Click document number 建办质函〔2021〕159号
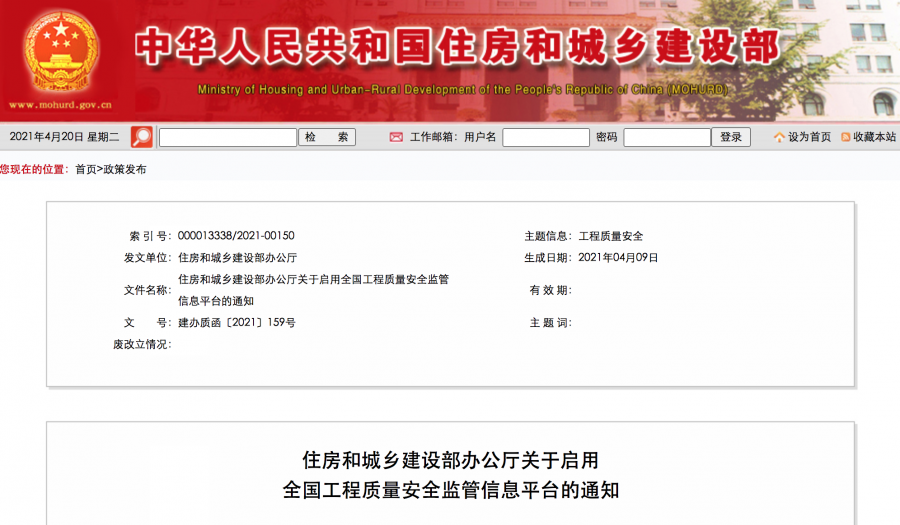 click(236, 322)
